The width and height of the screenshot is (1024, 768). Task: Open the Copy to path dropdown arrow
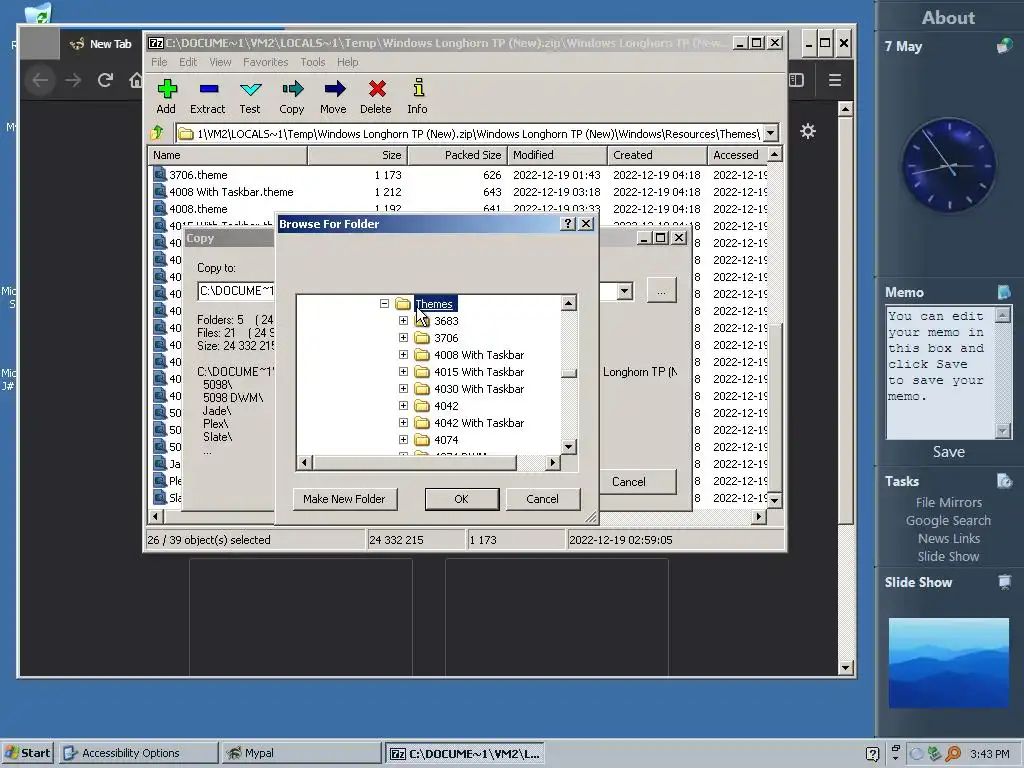[625, 291]
